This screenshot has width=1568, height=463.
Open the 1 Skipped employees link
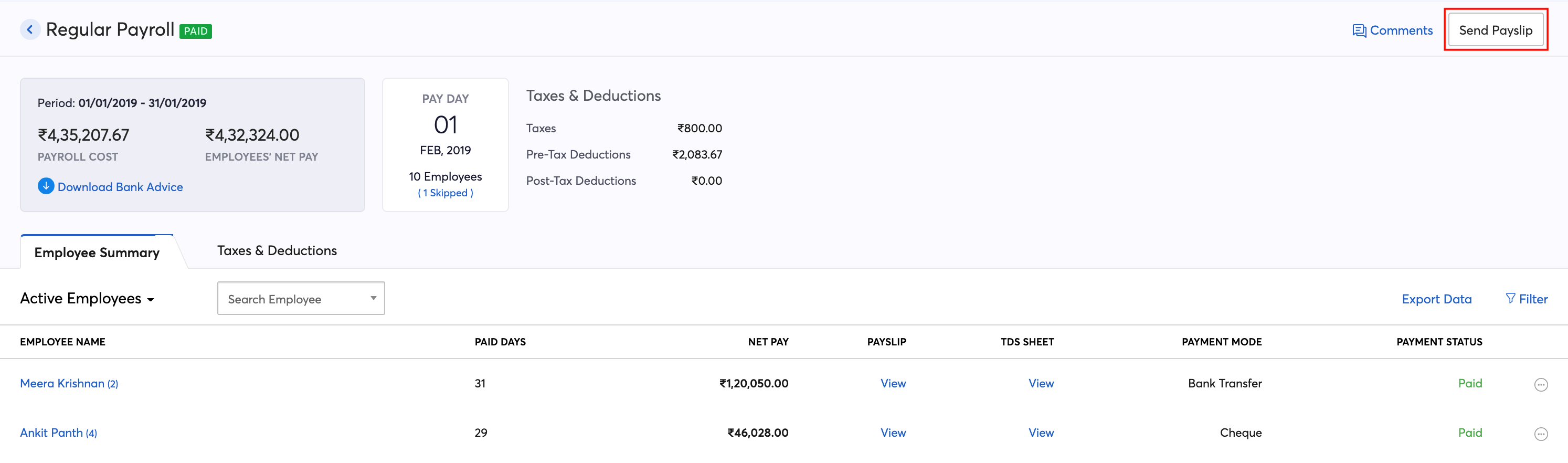(x=445, y=193)
